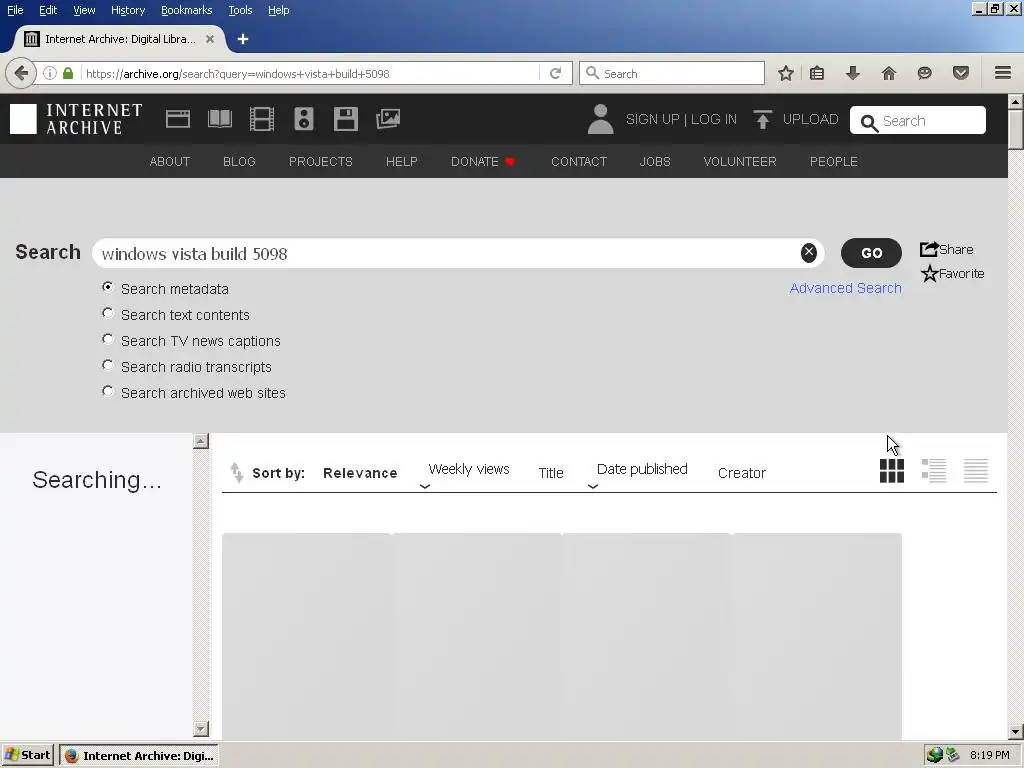Click the green padlock security icon
Screen dimensions: 1024x768
(68, 73)
